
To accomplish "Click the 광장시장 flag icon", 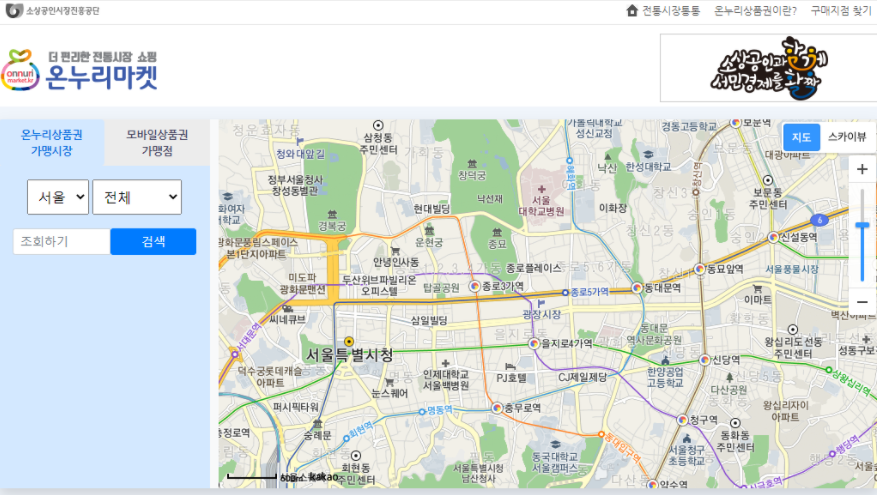I will pos(541,304).
